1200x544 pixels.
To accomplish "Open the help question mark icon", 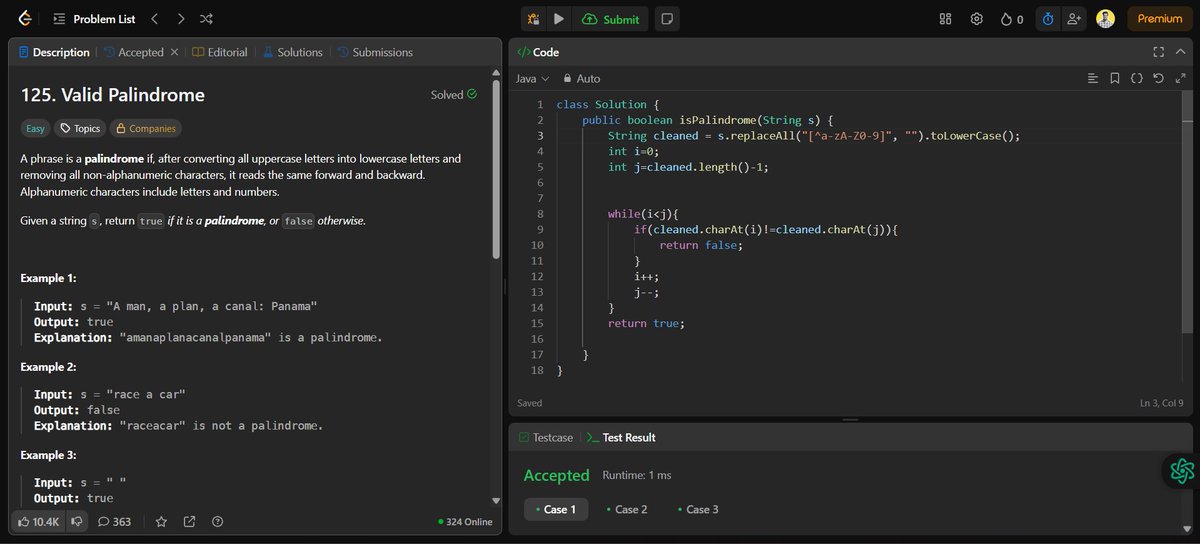I will point(217,521).
